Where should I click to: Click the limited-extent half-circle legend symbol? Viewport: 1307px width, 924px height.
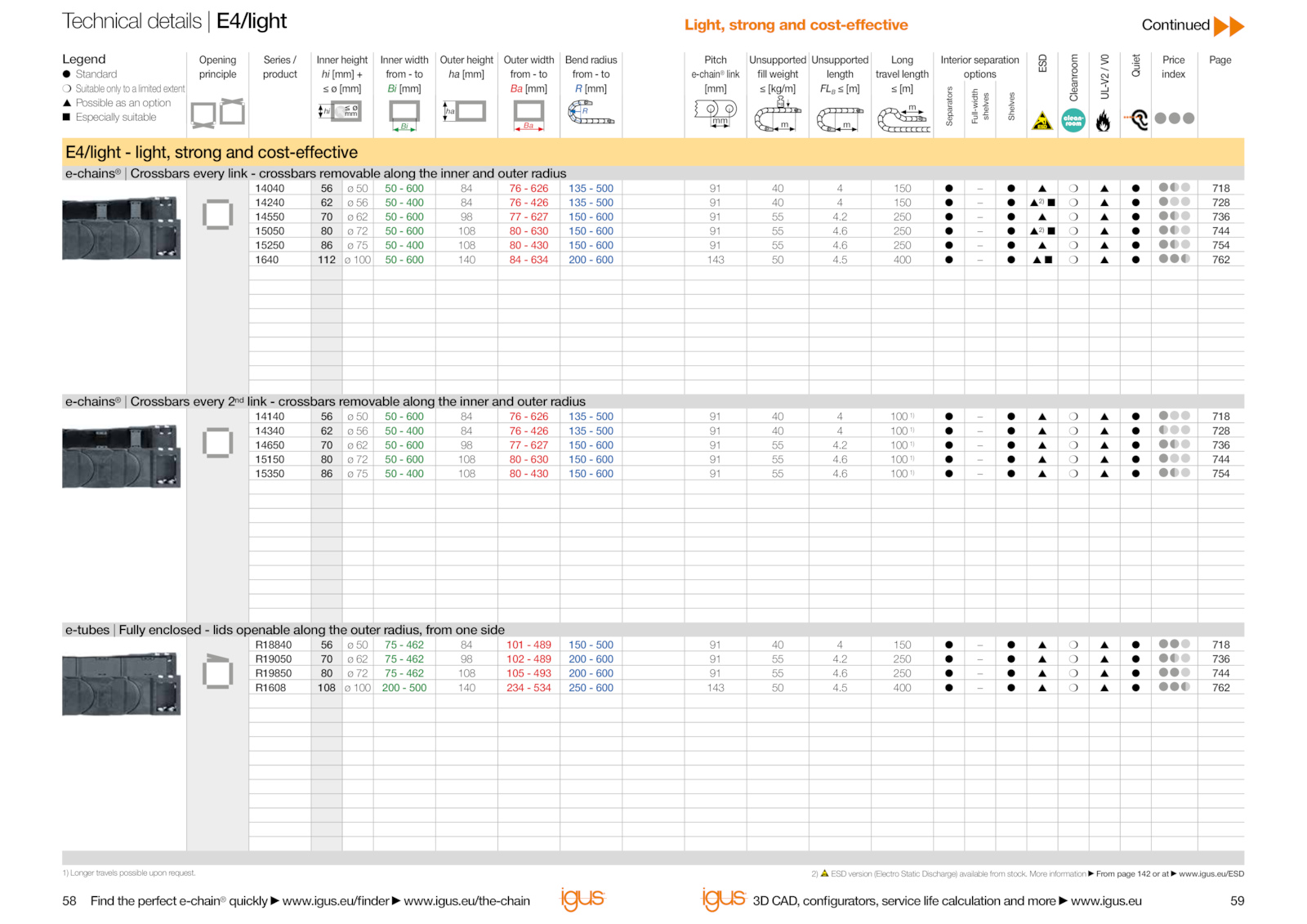point(67,88)
